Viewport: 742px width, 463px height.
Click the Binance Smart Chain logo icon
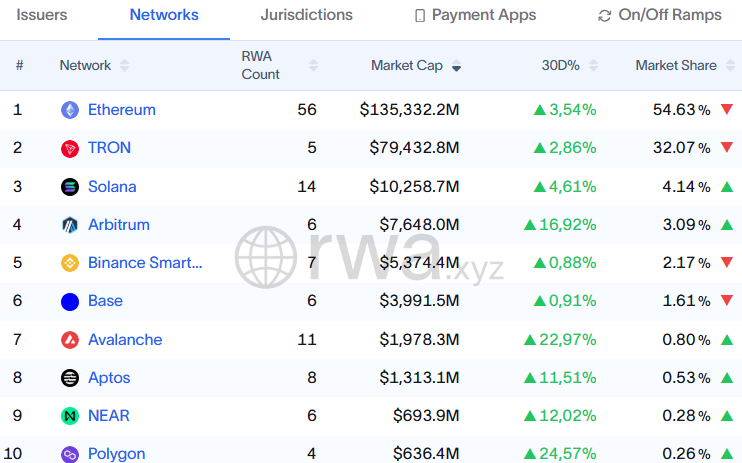tap(70, 263)
